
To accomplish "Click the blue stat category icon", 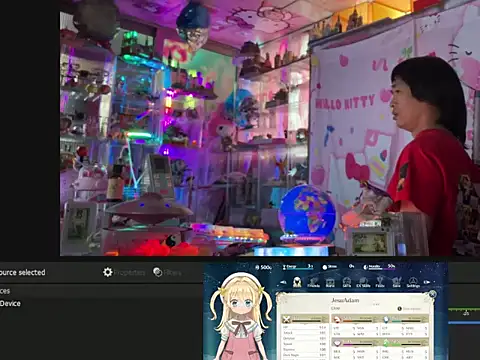I will tap(386, 319).
